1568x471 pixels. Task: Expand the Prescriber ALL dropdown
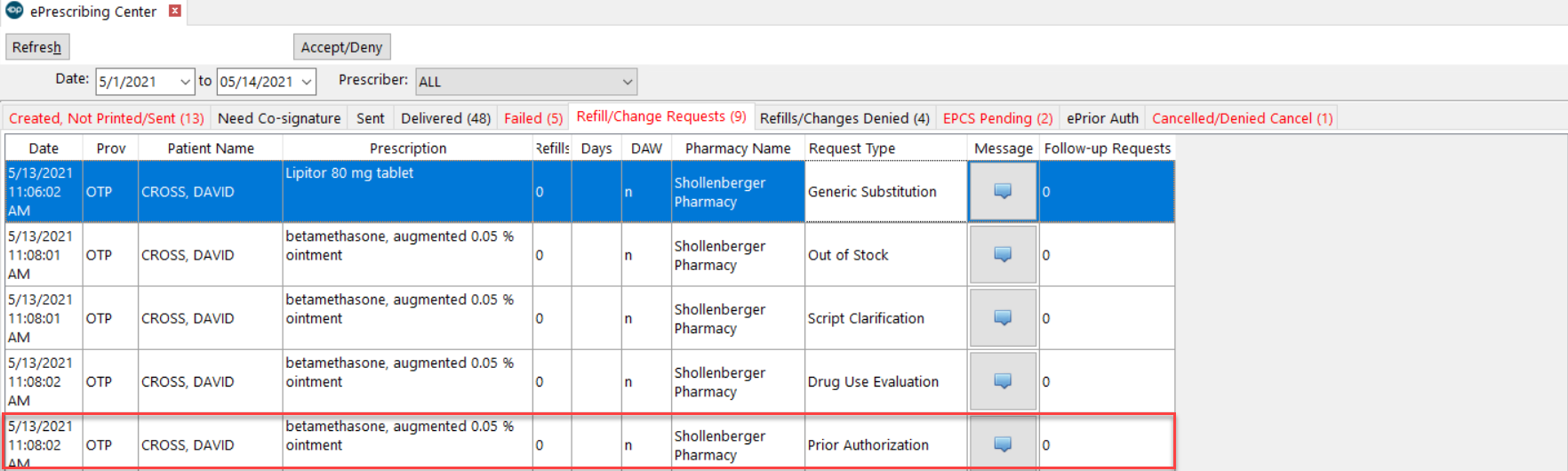click(x=628, y=82)
